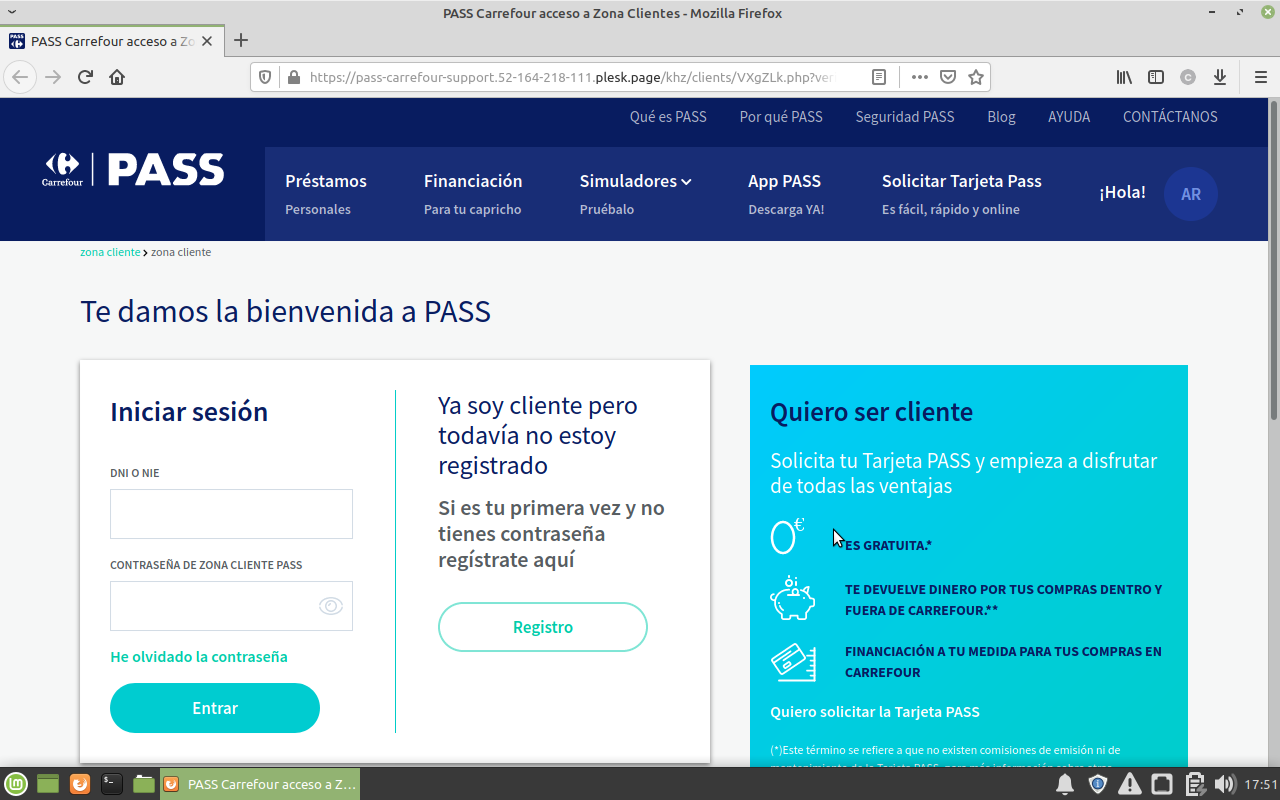Focus the contraseña password field
This screenshot has height=800, width=1280.
231,606
